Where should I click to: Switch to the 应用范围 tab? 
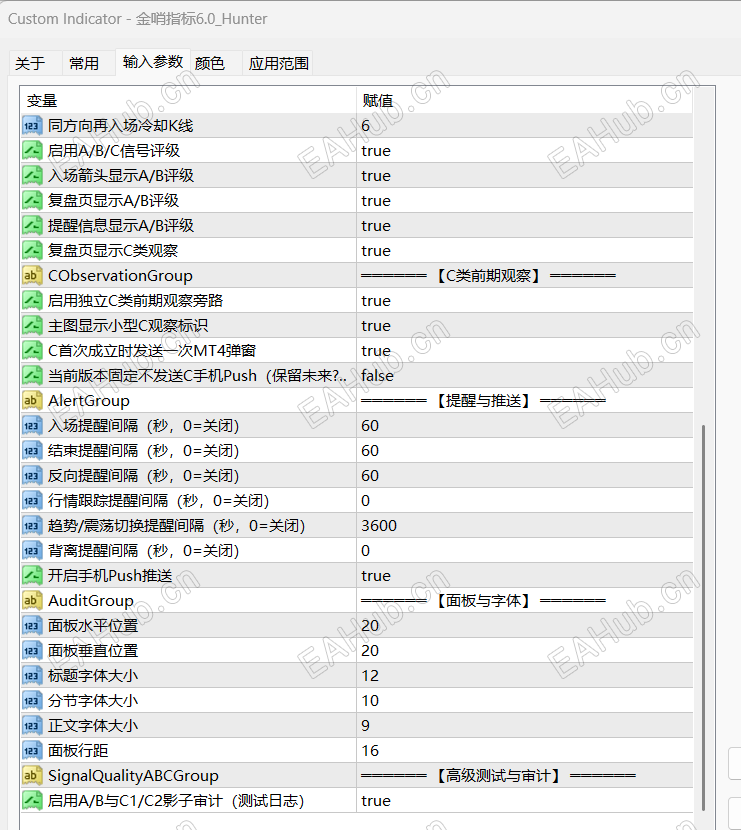pos(278,64)
